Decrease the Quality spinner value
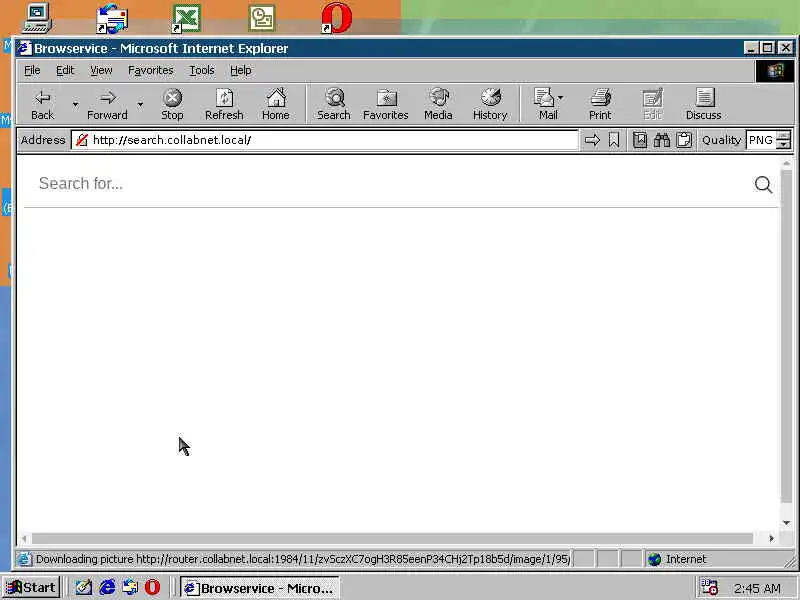Image resolution: width=800 pixels, height=600 pixels. 784,144
